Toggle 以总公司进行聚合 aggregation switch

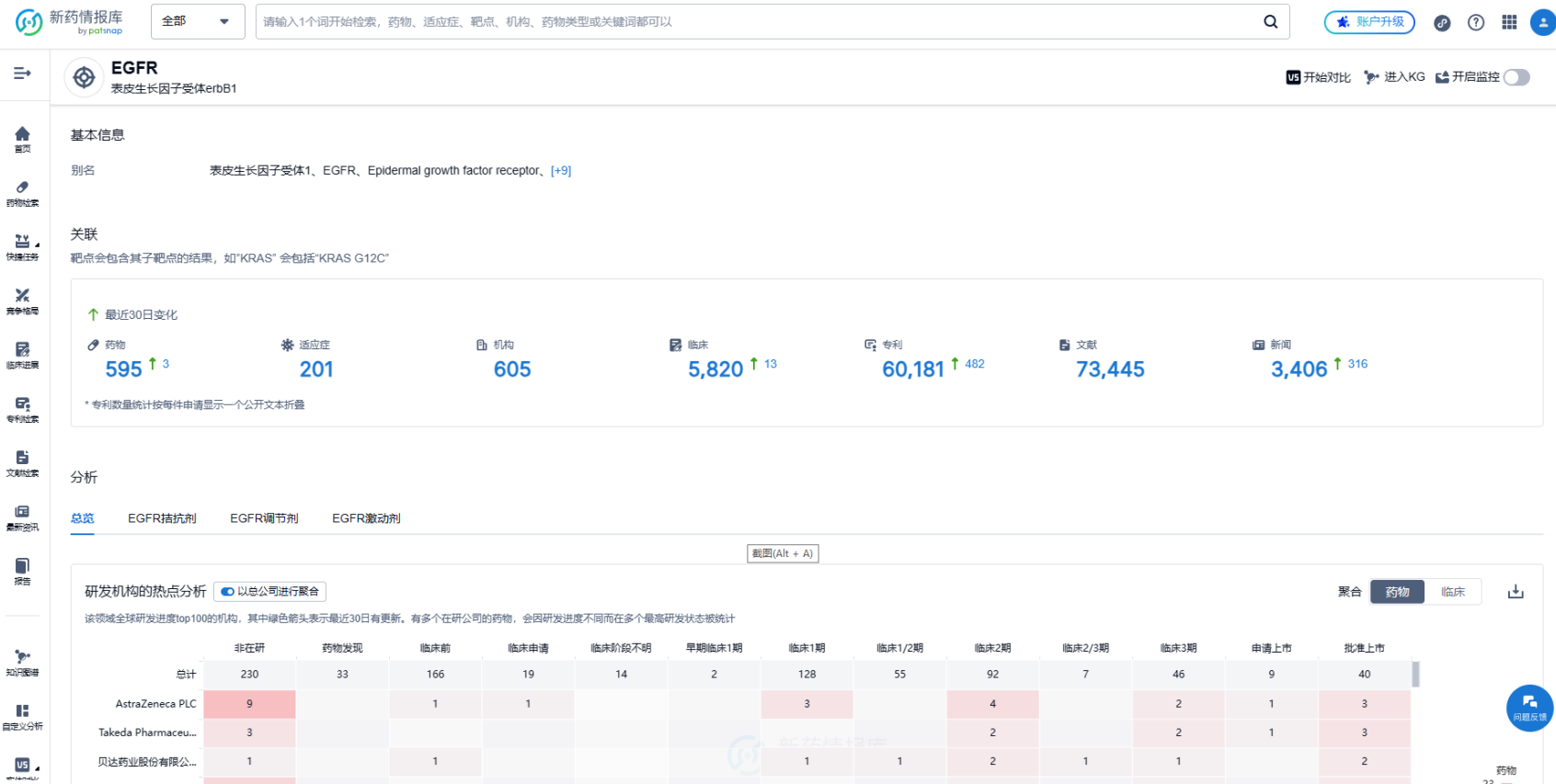coord(228,592)
